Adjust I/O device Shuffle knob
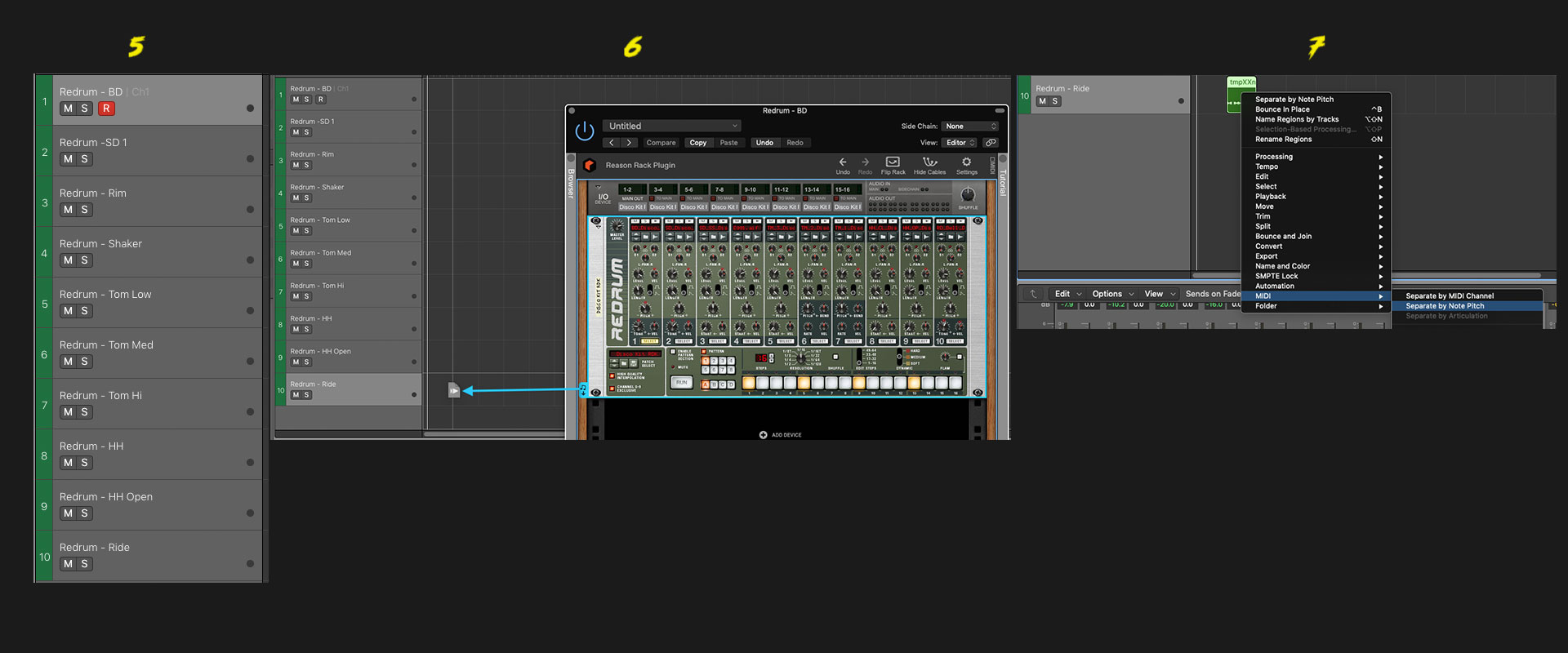Image resolution: width=1568 pixels, height=653 pixels. 968,194
